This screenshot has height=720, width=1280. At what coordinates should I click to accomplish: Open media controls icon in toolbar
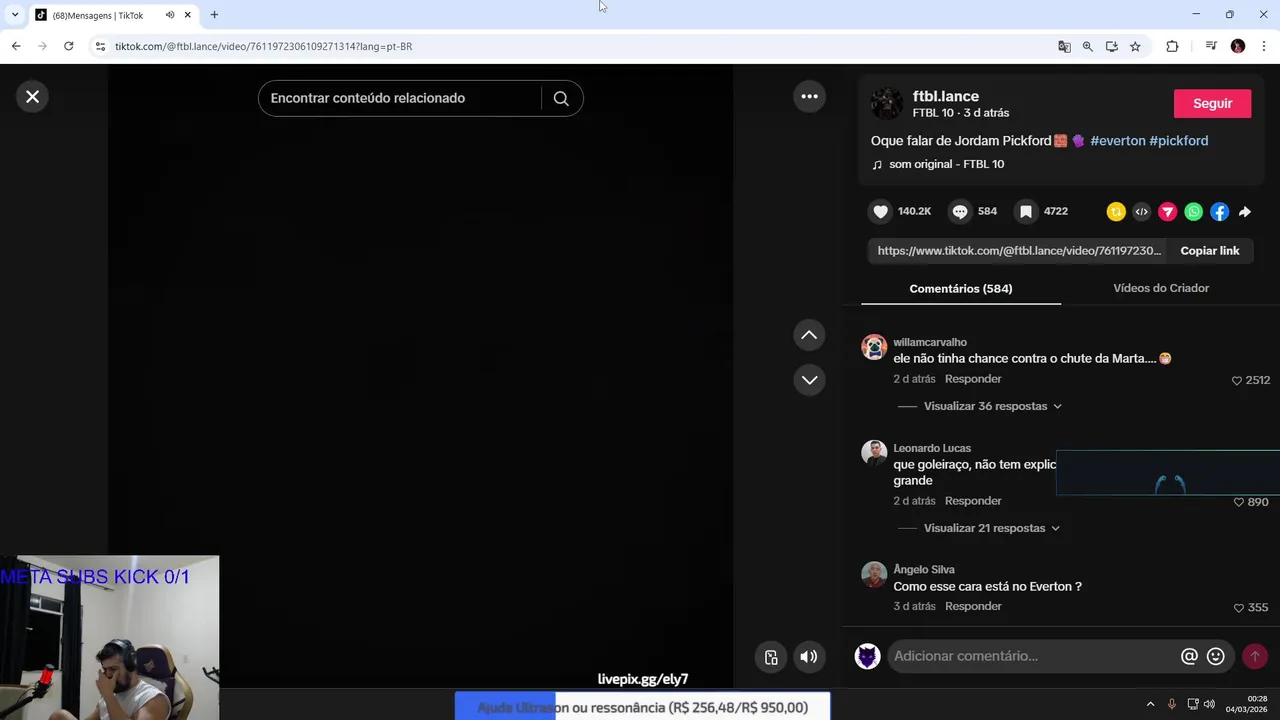pos(1211,46)
